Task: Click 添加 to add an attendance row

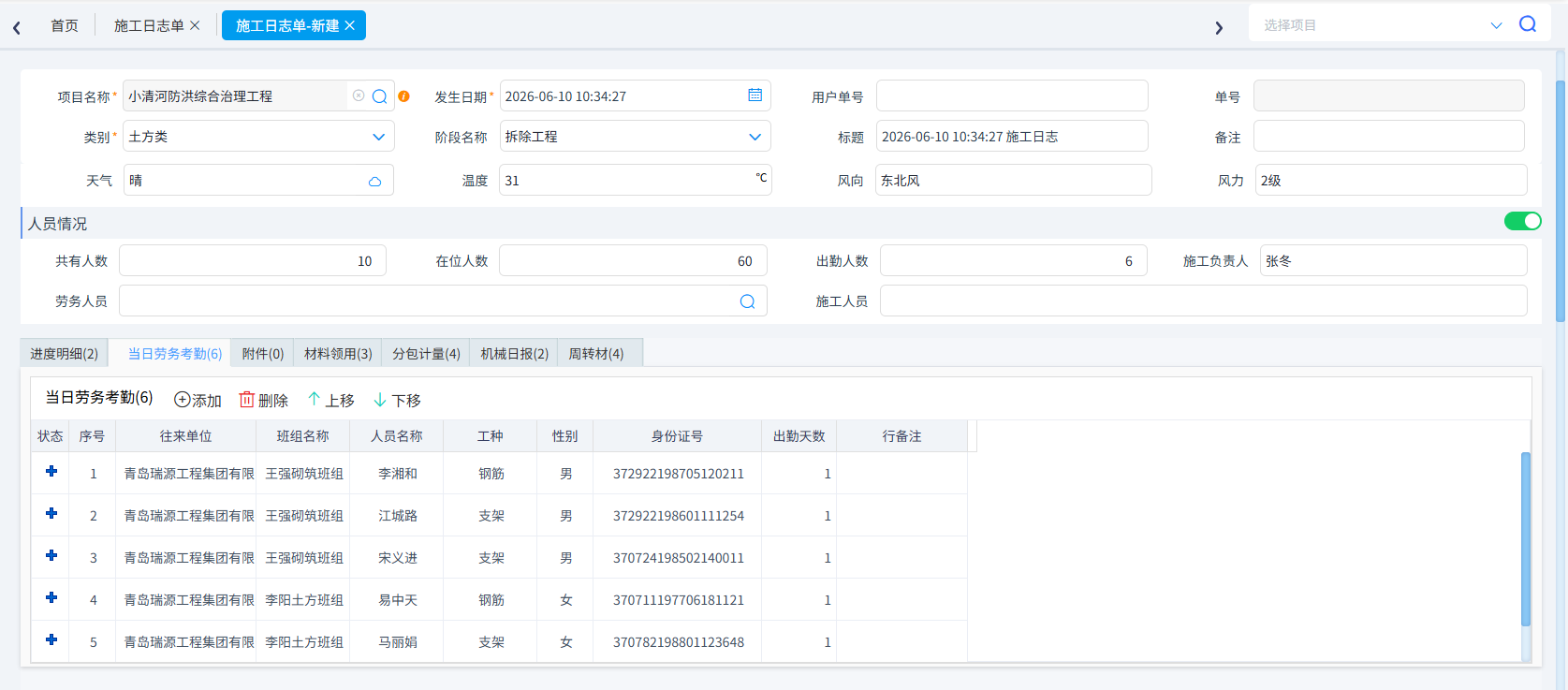Action: pos(198,400)
